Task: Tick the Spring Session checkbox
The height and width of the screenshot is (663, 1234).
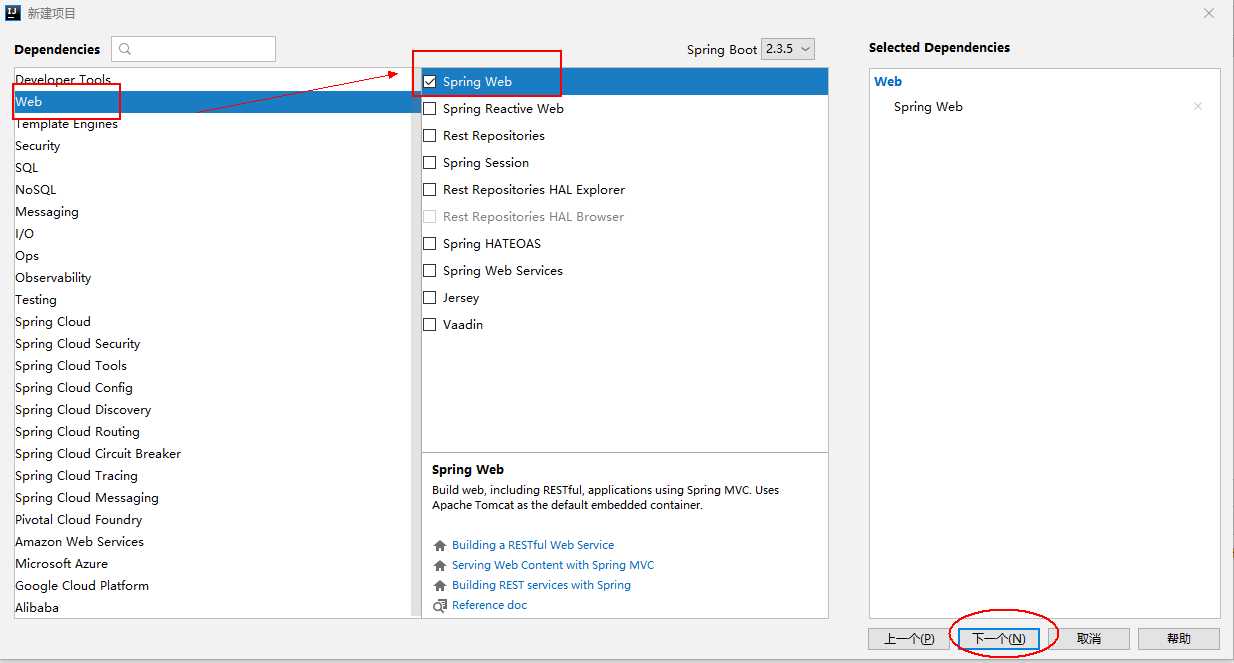Action: (x=430, y=163)
